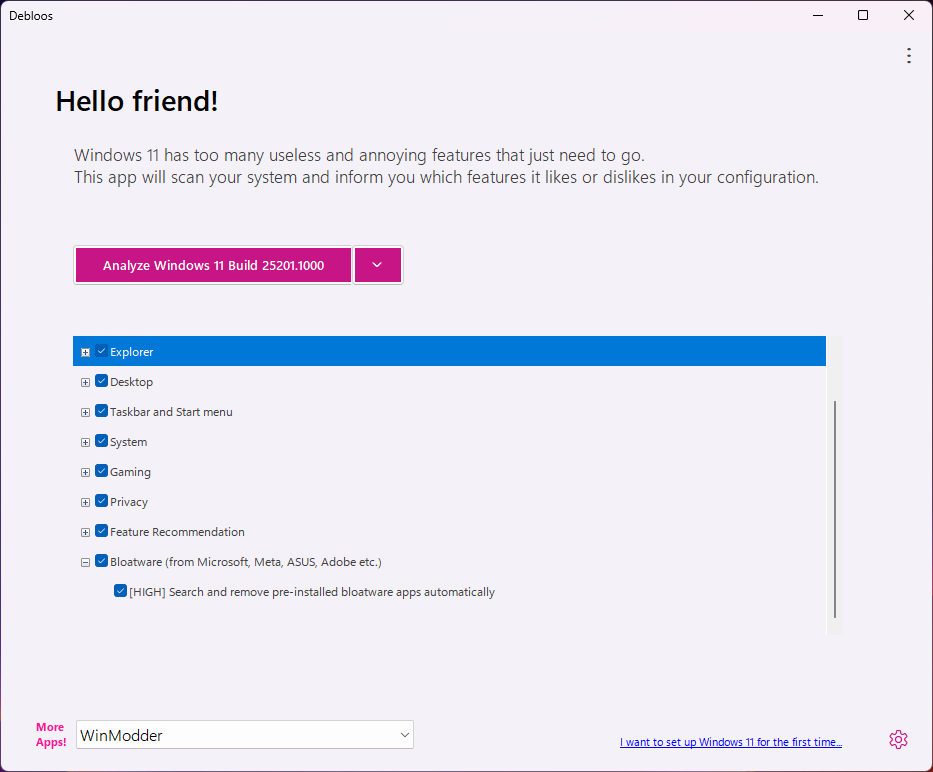Select the System tree item

tap(128, 442)
